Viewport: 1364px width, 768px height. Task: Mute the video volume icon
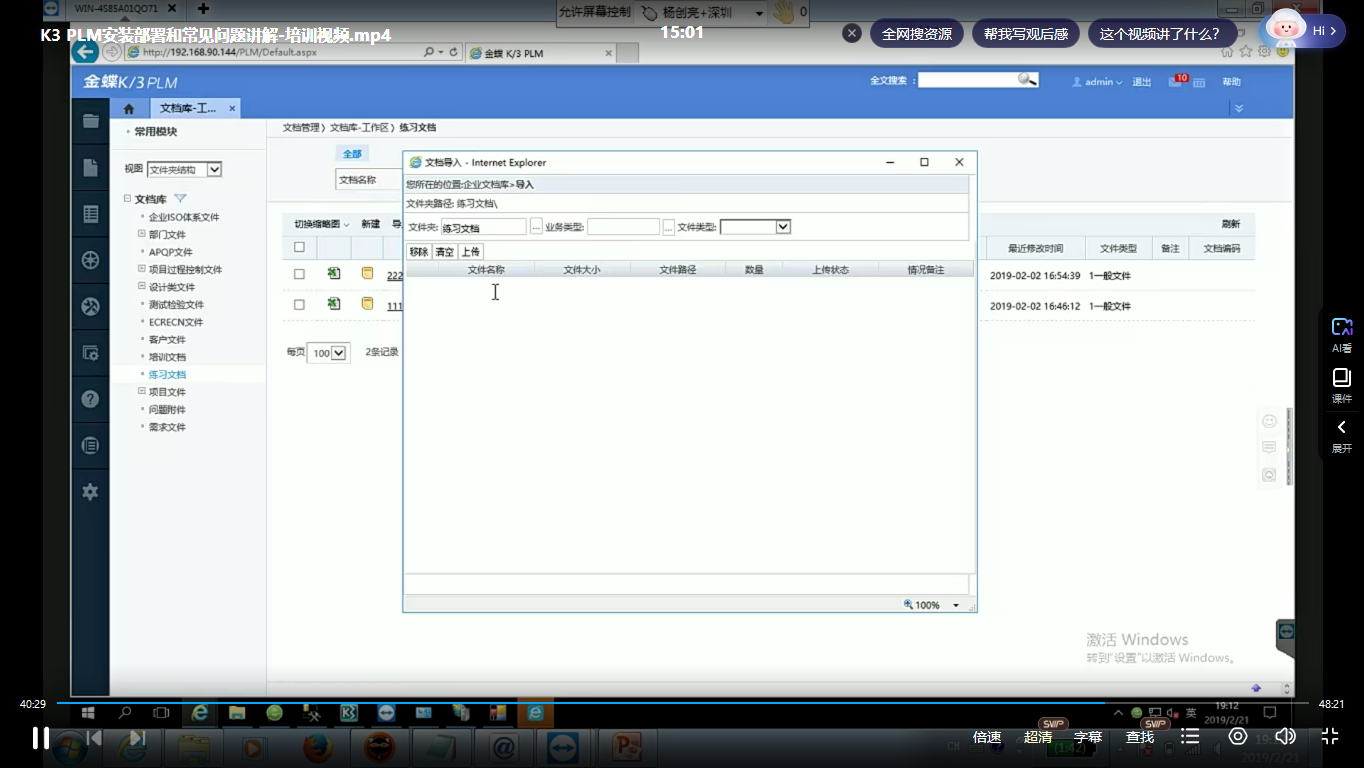[1285, 736]
